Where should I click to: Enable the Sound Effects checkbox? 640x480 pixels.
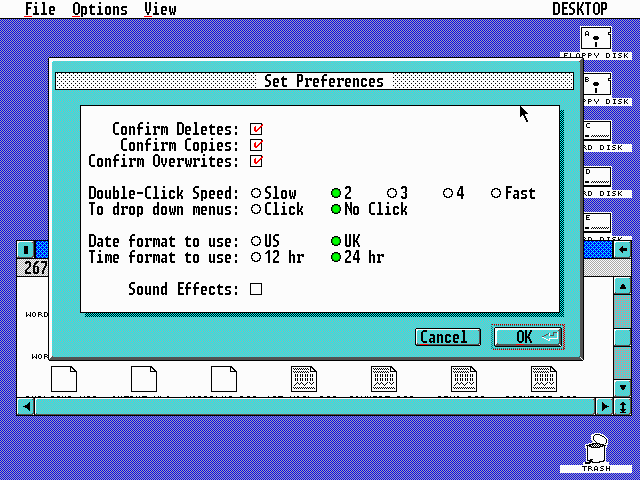pyautogui.click(x=256, y=289)
